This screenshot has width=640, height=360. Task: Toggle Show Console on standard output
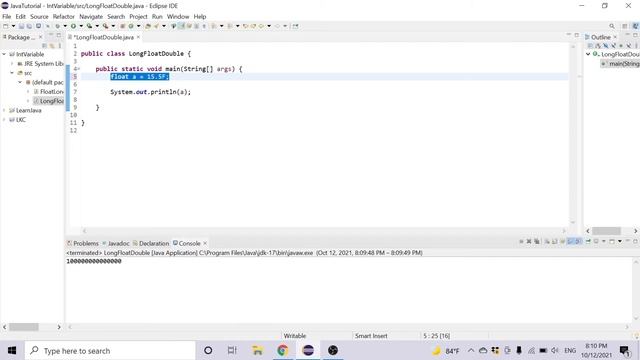(570, 242)
